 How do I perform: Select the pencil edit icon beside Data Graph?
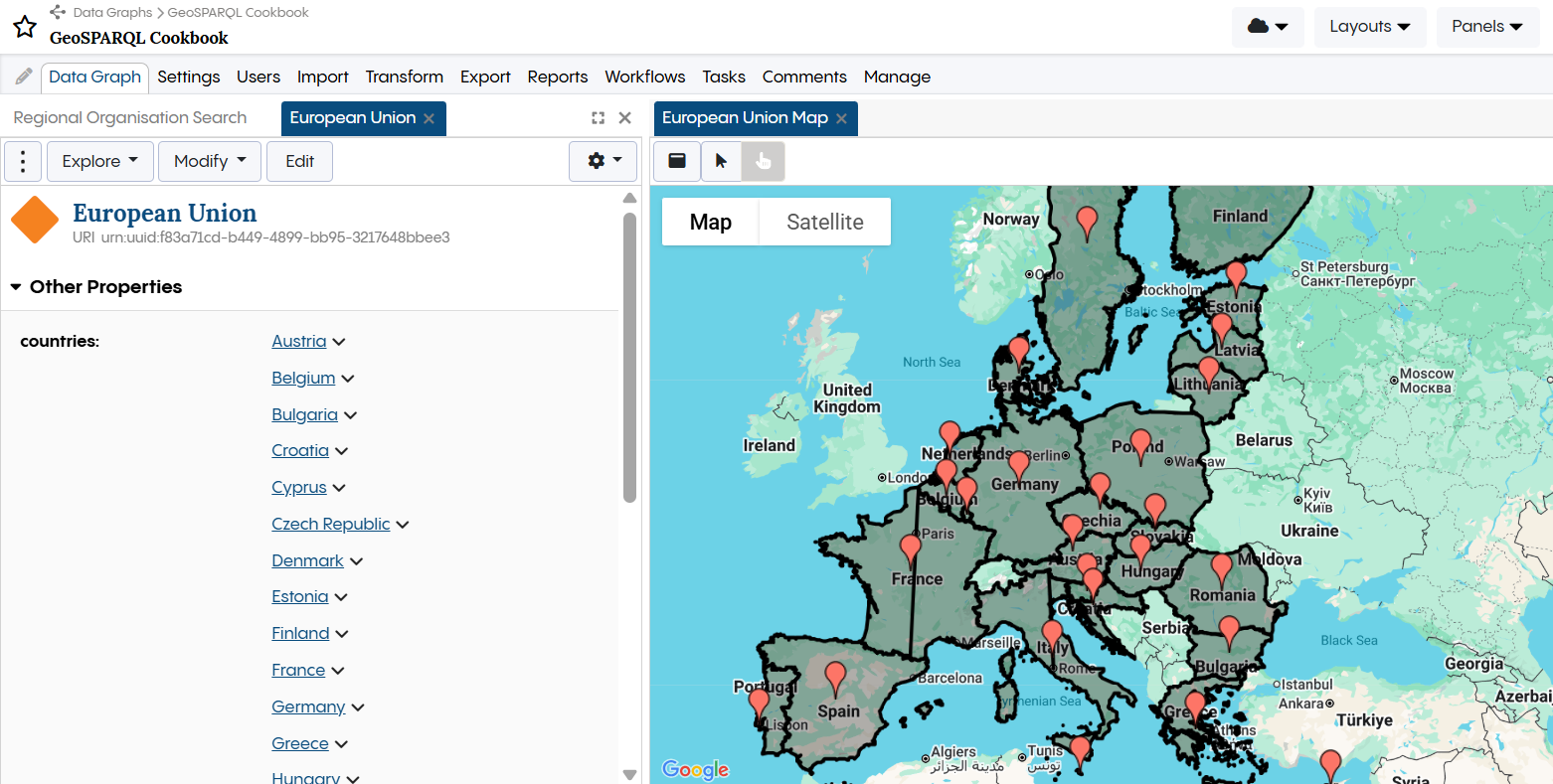tap(22, 76)
